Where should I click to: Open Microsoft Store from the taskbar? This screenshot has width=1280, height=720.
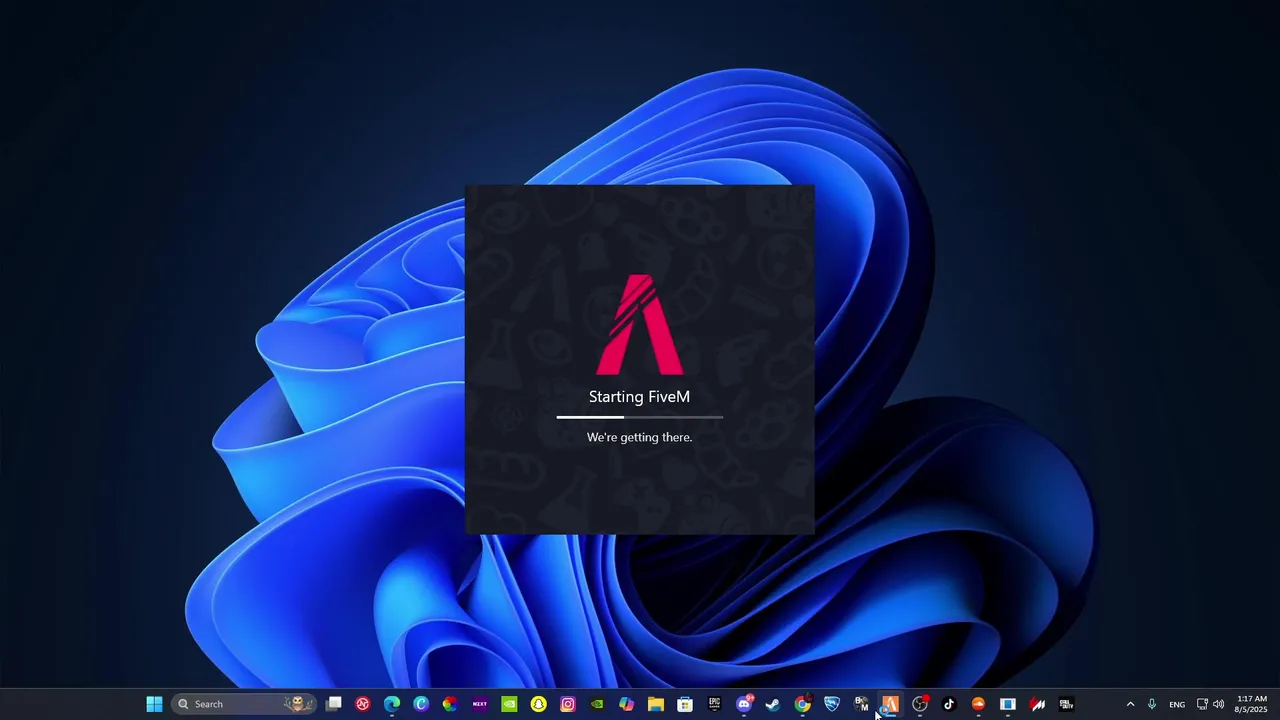coord(685,704)
